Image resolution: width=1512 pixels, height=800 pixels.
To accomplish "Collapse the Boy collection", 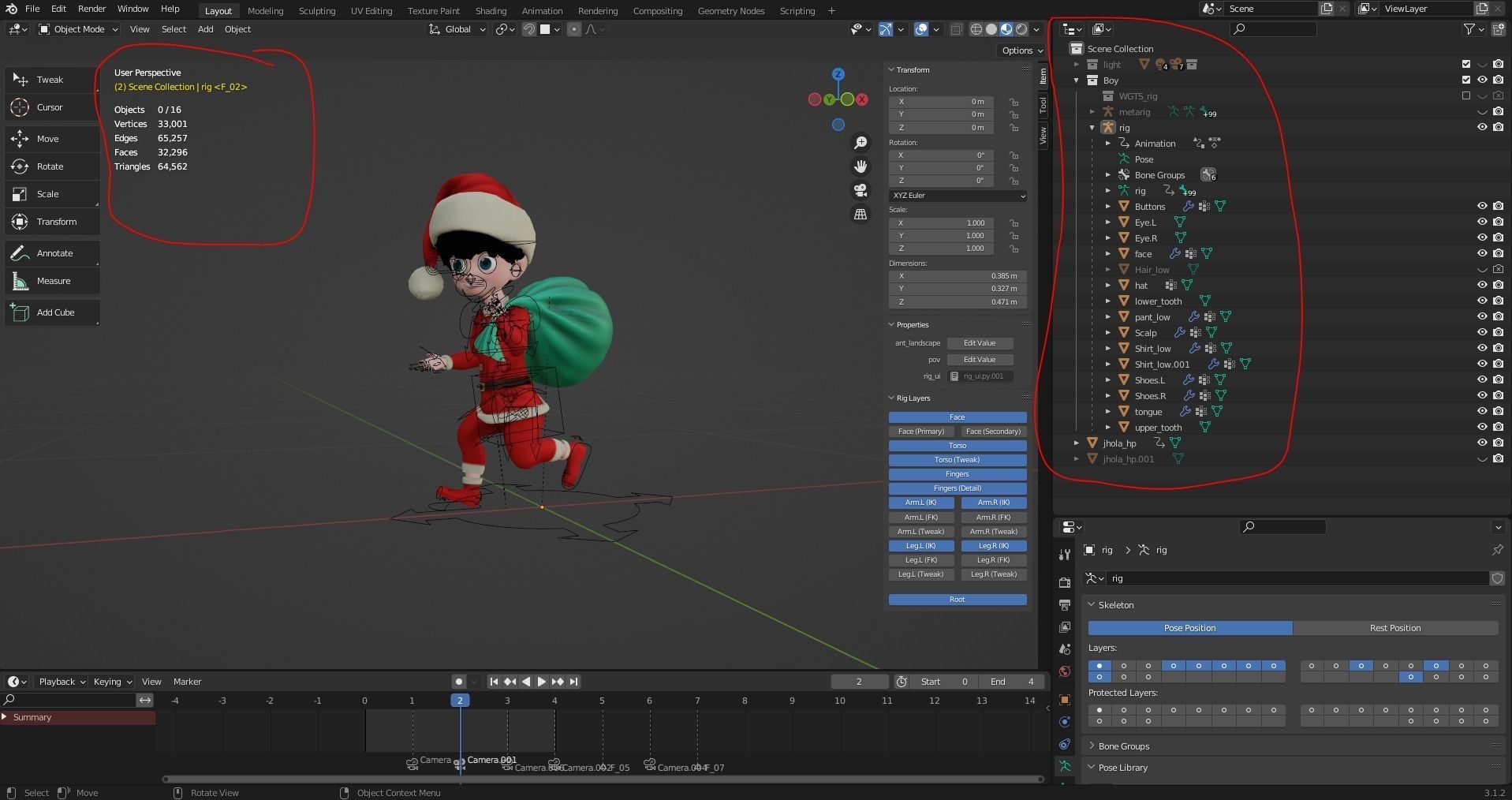I will pos(1077,80).
